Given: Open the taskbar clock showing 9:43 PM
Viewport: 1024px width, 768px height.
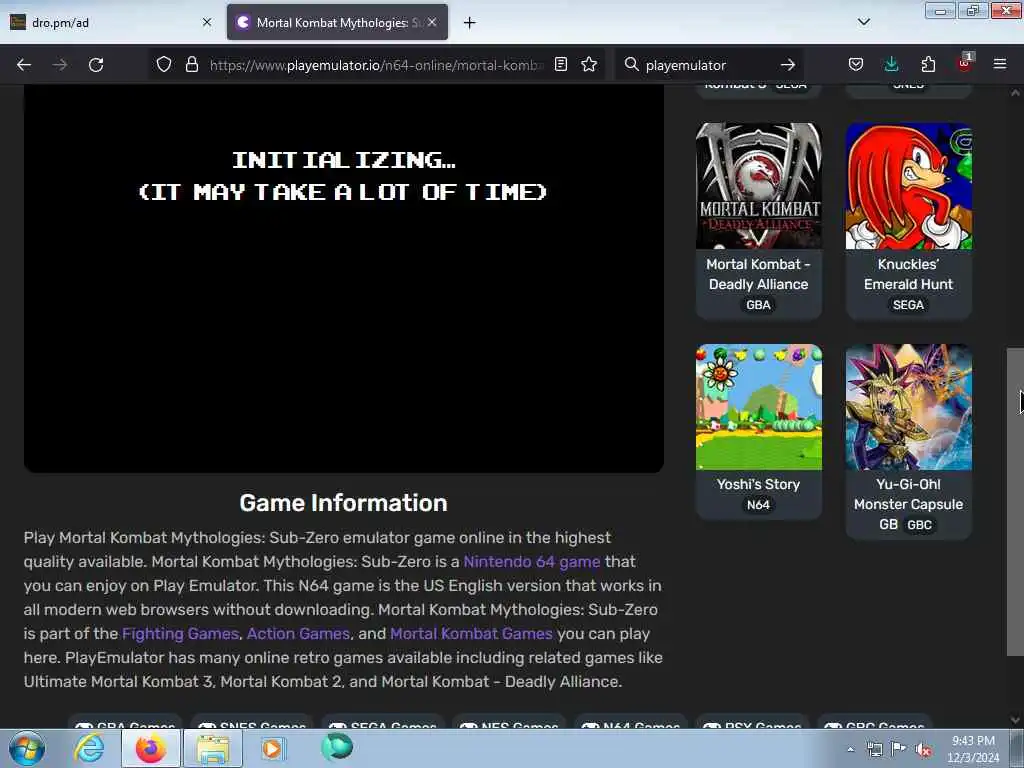Looking at the screenshot, I should pos(973,749).
